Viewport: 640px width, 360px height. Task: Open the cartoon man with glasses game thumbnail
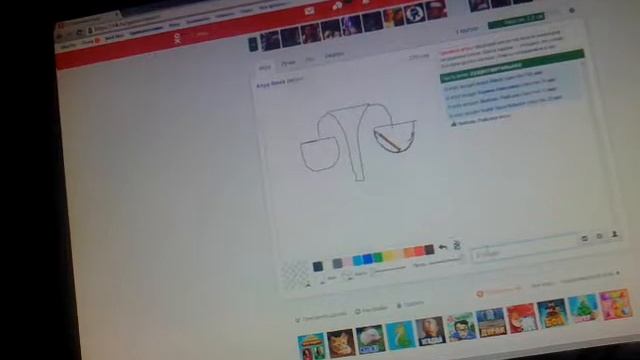pos(461,327)
